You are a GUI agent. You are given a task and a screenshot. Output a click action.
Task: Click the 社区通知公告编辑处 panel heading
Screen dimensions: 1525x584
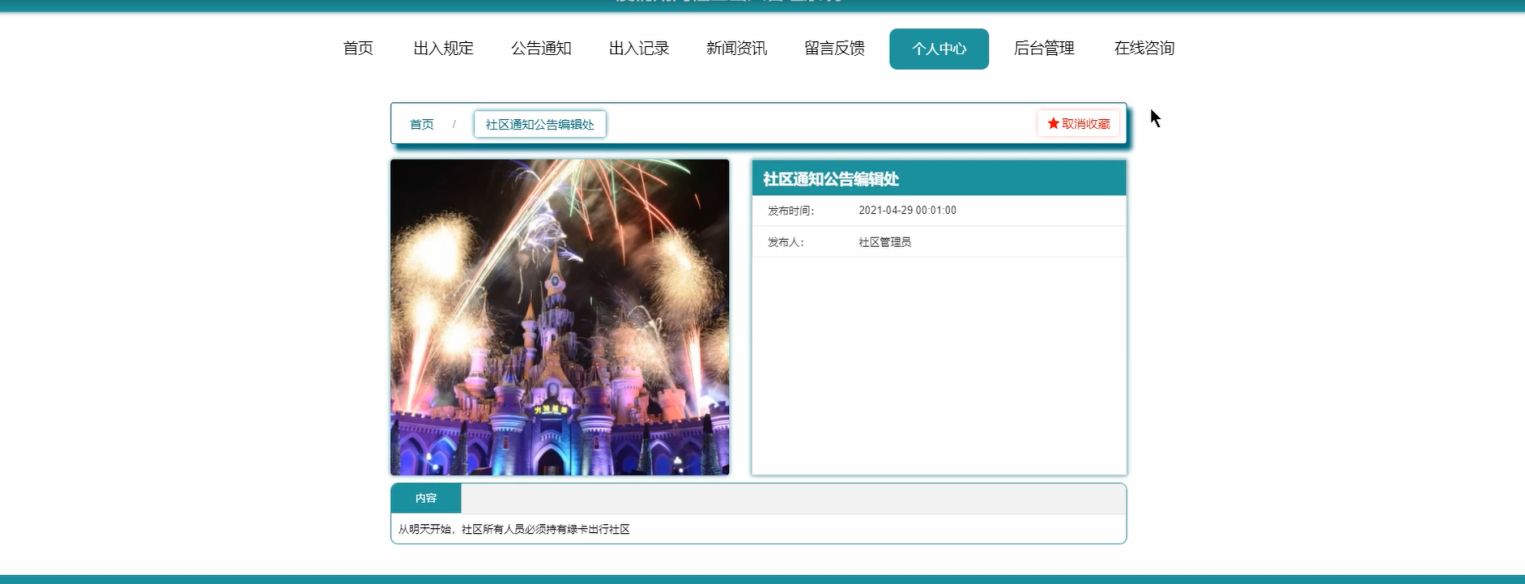click(x=831, y=179)
